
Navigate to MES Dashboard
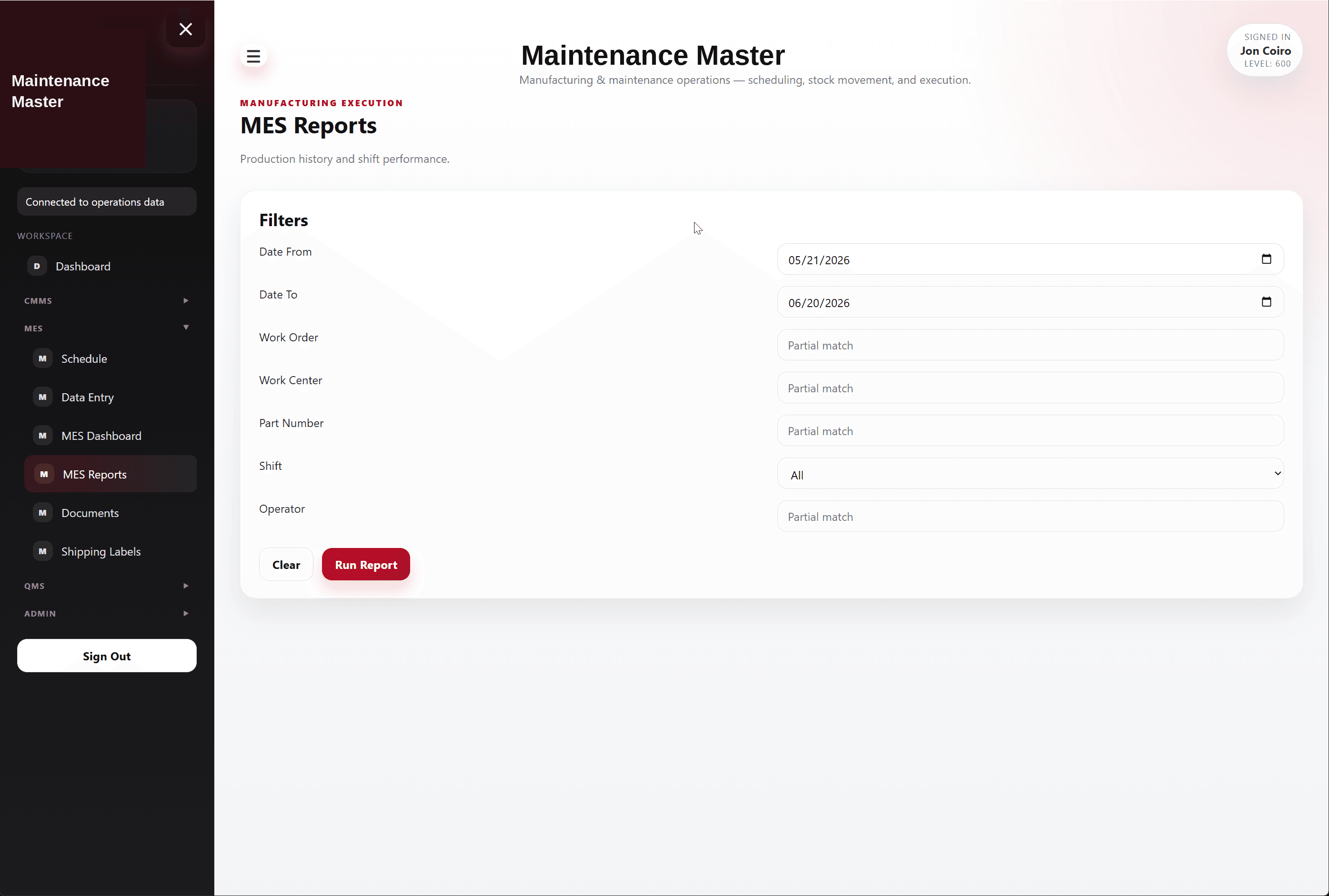[x=110, y=436]
